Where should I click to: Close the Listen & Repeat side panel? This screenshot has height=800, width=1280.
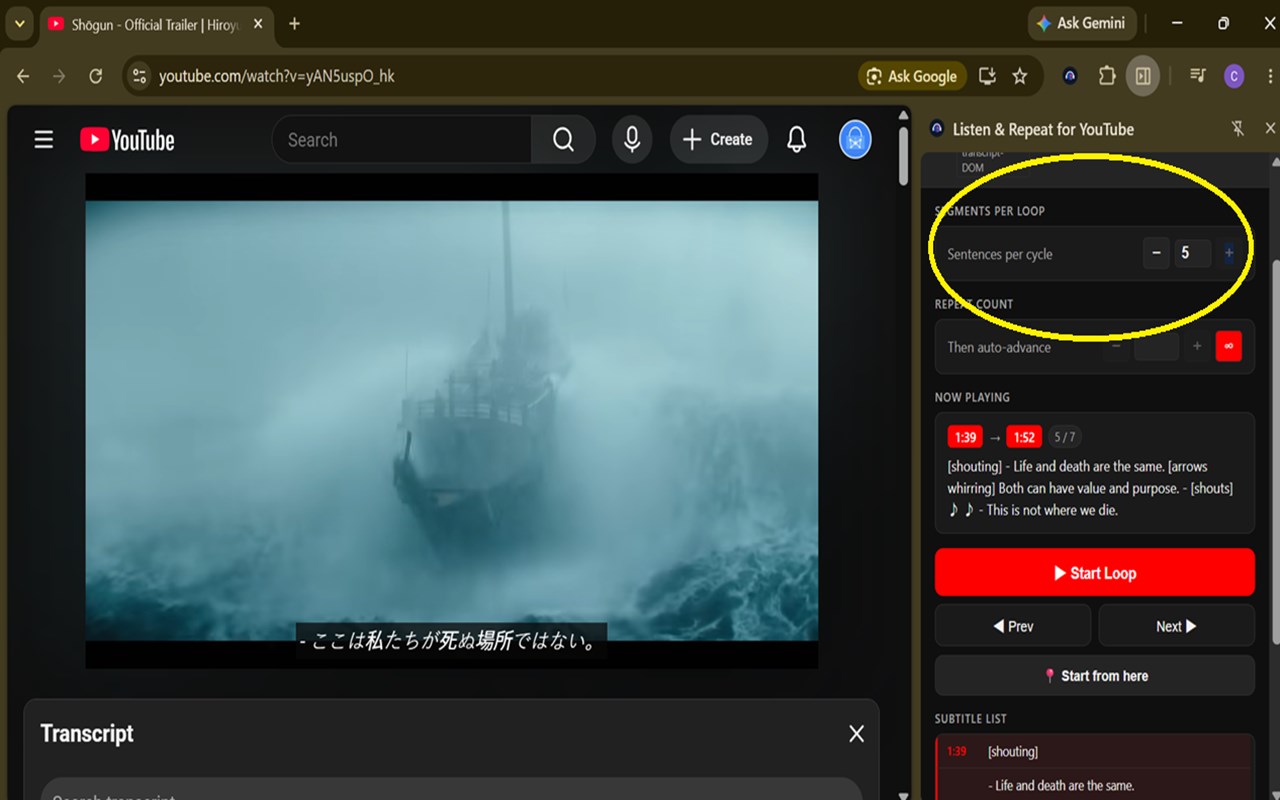(x=1270, y=129)
